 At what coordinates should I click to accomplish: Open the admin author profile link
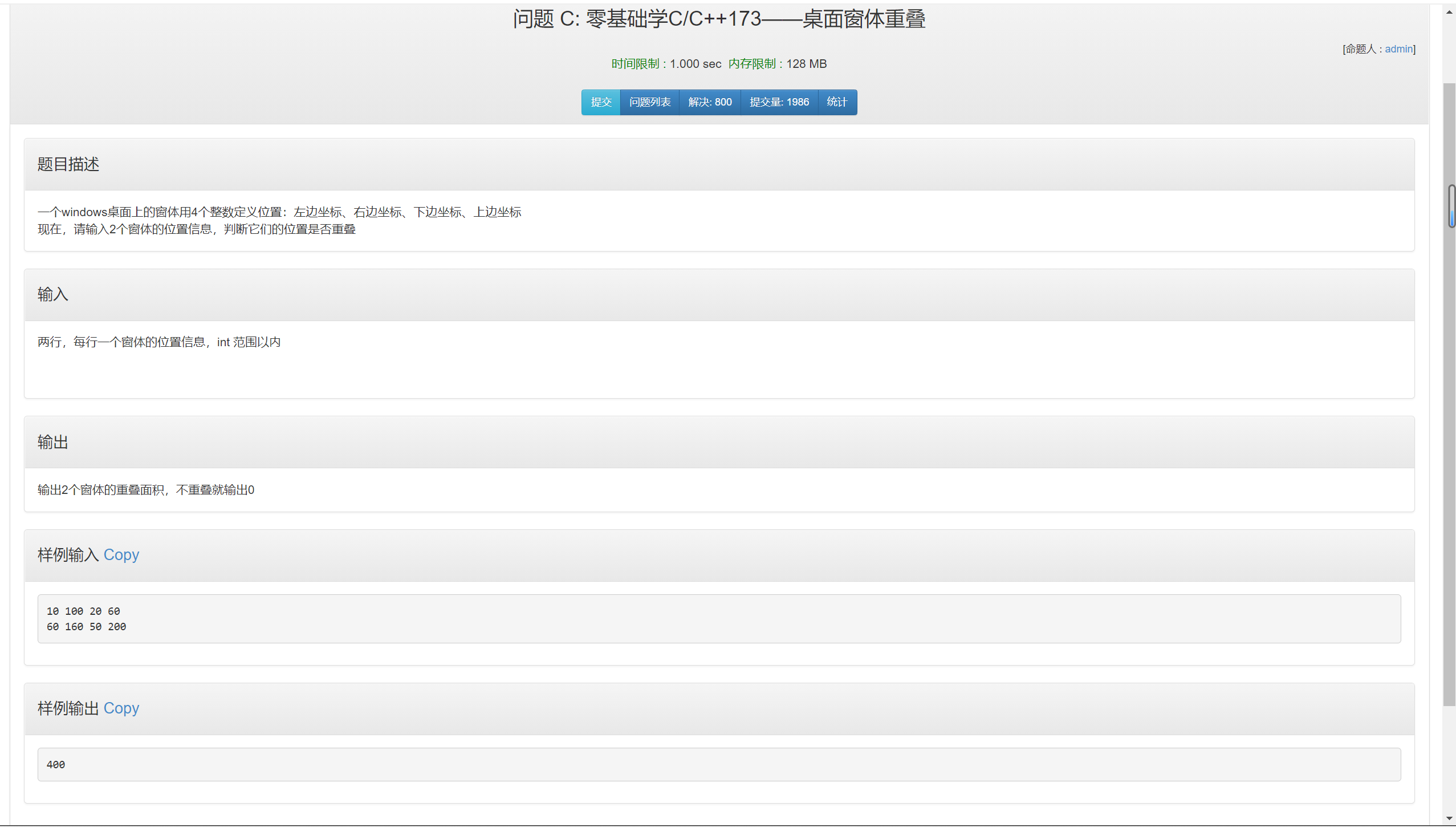tap(1398, 49)
